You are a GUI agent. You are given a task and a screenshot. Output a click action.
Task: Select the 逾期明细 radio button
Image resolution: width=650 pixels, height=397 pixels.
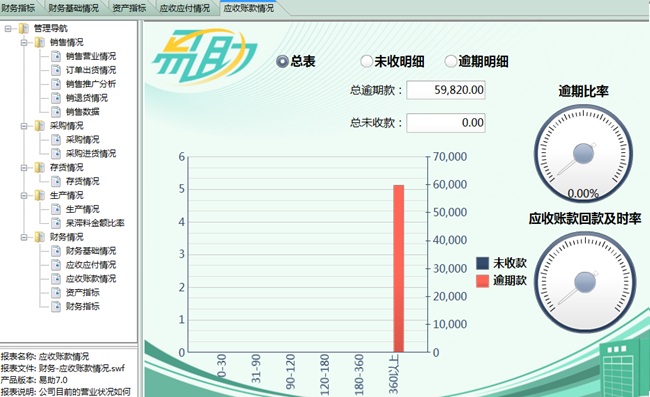coord(451,61)
